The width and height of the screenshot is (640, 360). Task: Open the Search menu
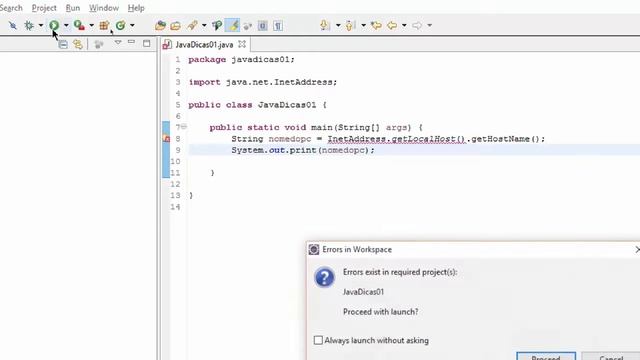coord(11,8)
